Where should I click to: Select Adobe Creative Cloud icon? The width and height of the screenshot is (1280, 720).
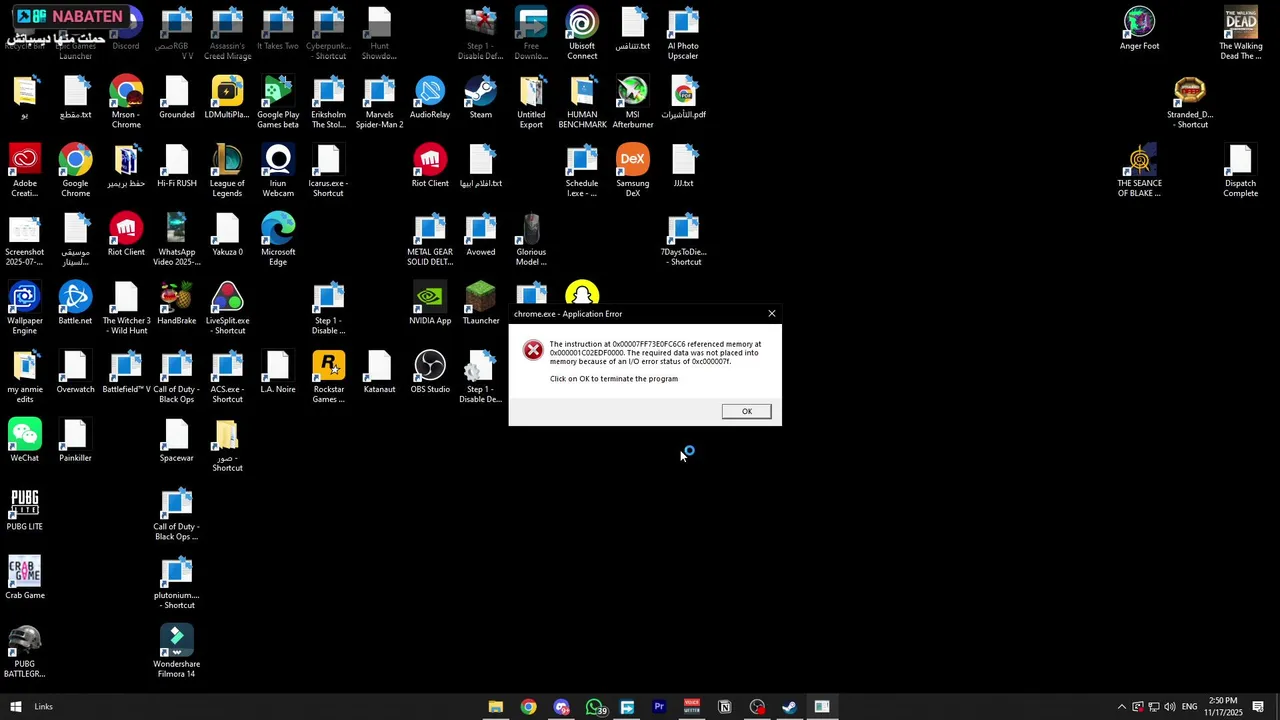coord(25,170)
